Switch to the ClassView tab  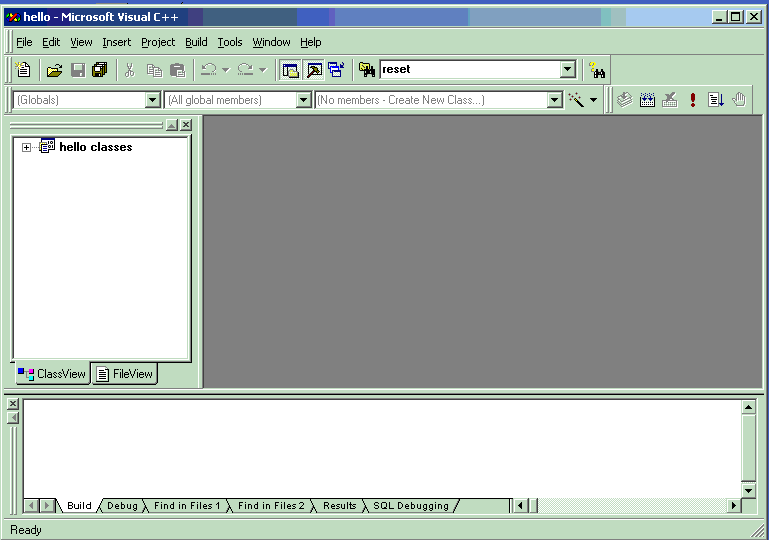pos(51,374)
